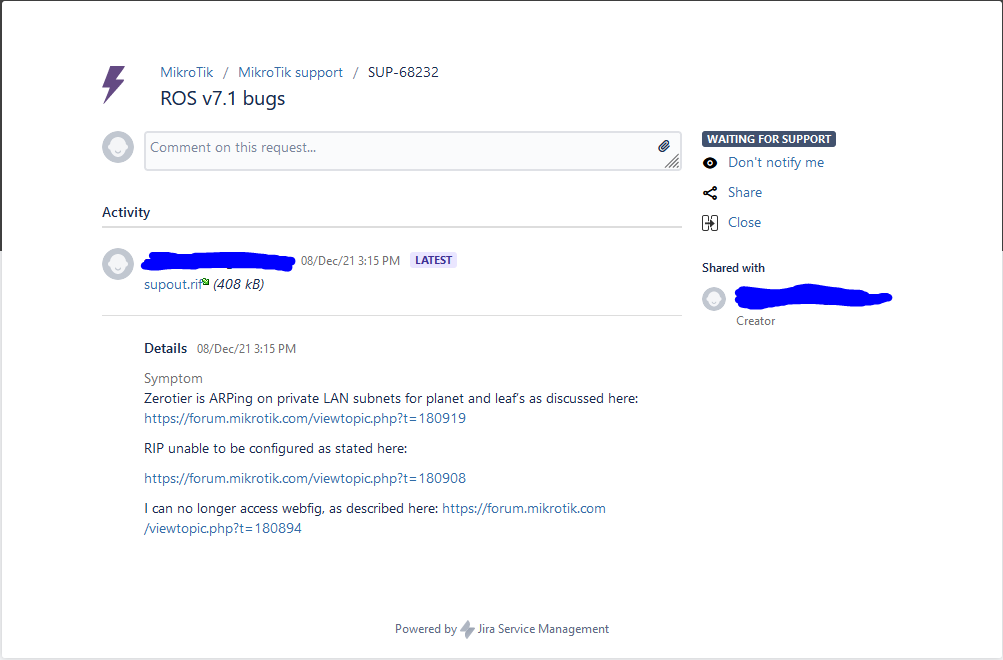Click the Creator label

tap(755, 321)
